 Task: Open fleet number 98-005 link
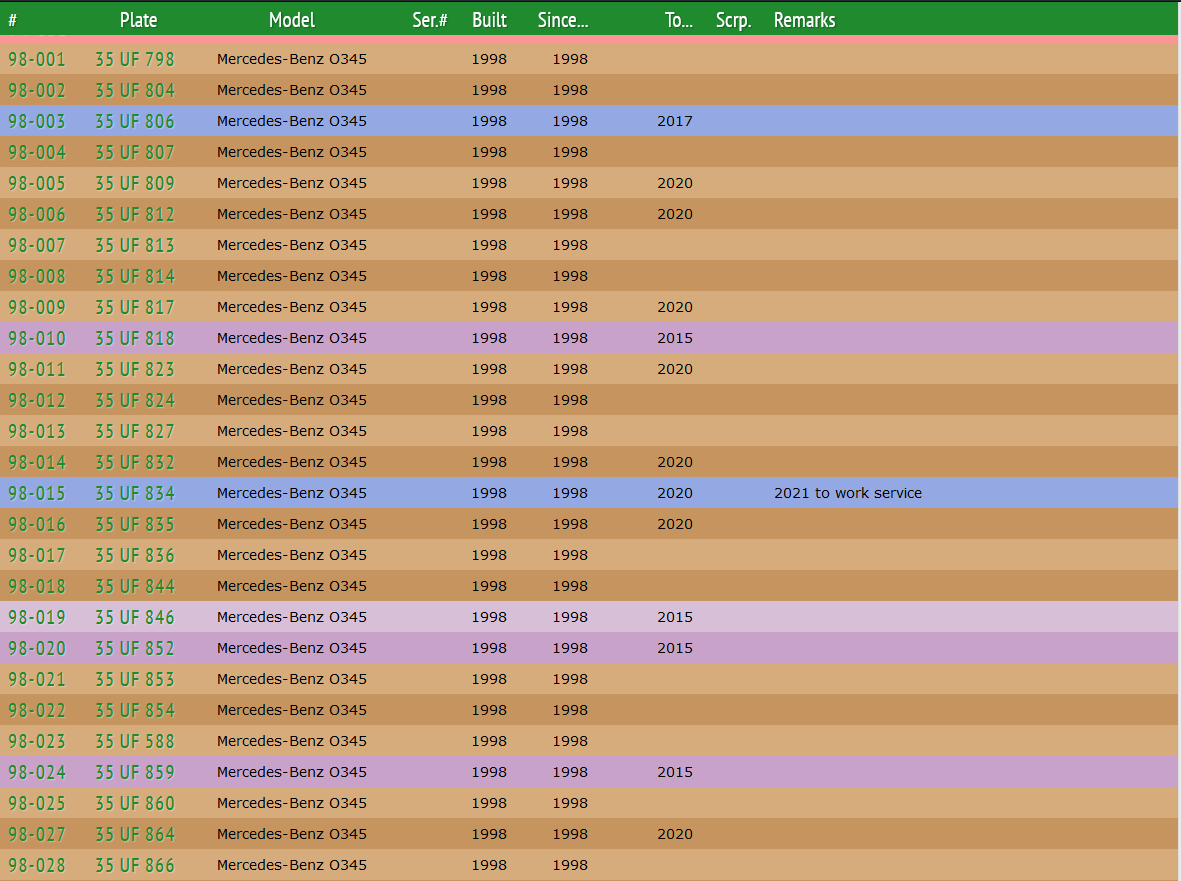coord(37,183)
